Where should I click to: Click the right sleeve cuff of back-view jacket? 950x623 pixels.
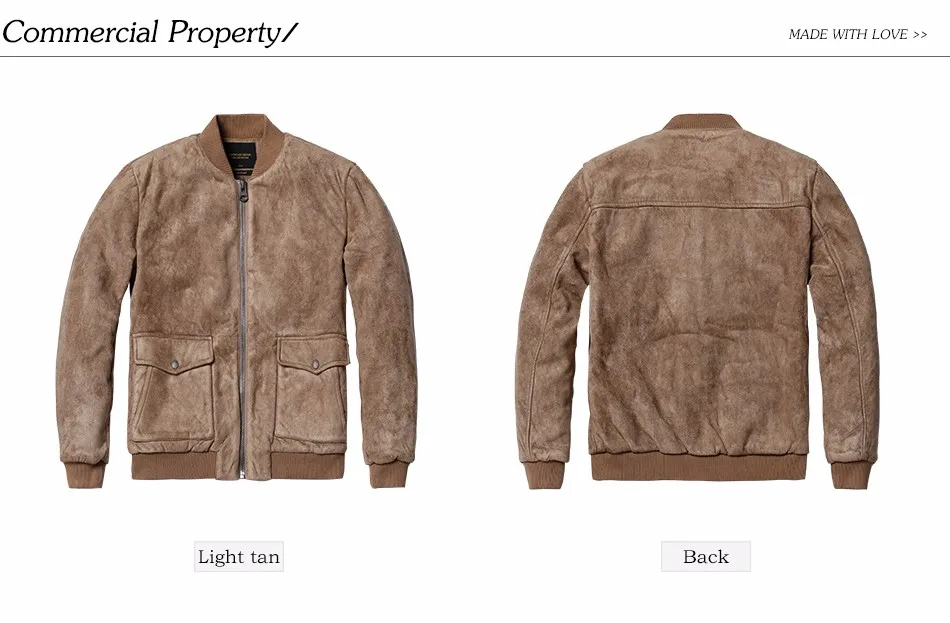coord(851,474)
